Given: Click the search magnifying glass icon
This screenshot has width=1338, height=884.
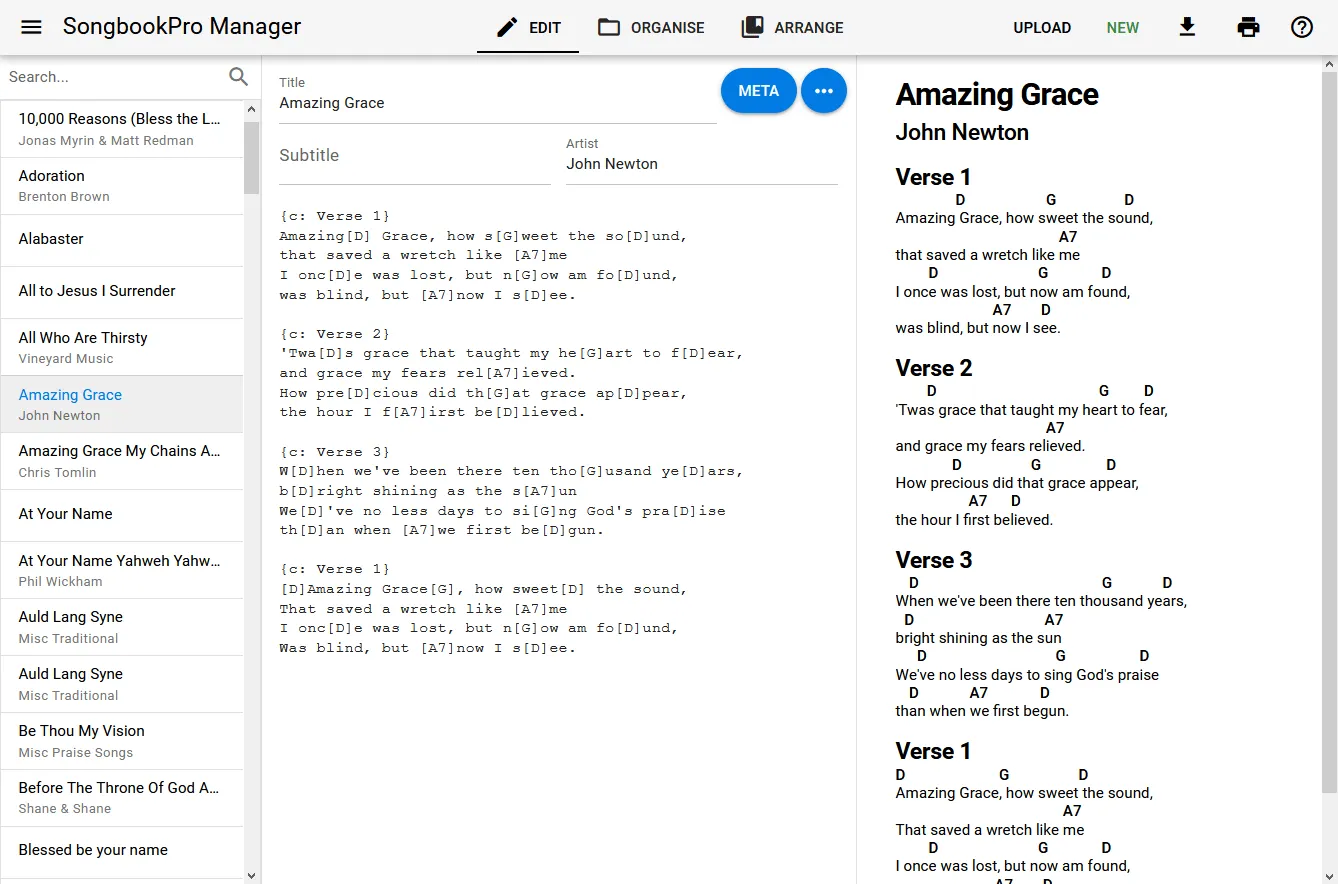Looking at the screenshot, I should 238,76.
